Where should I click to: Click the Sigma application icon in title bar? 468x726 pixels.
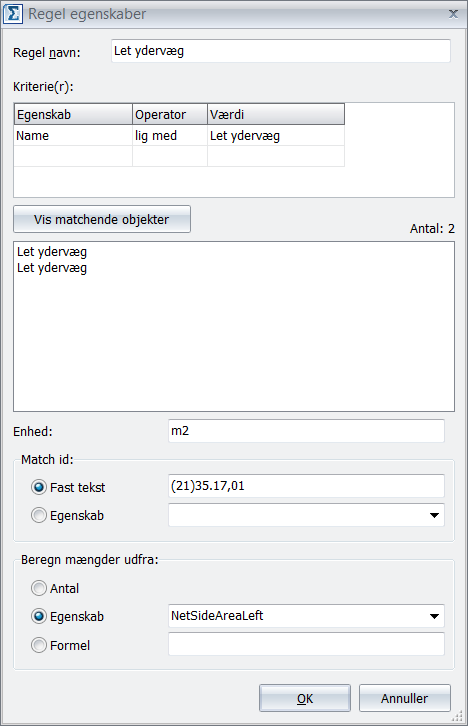(x=12, y=14)
